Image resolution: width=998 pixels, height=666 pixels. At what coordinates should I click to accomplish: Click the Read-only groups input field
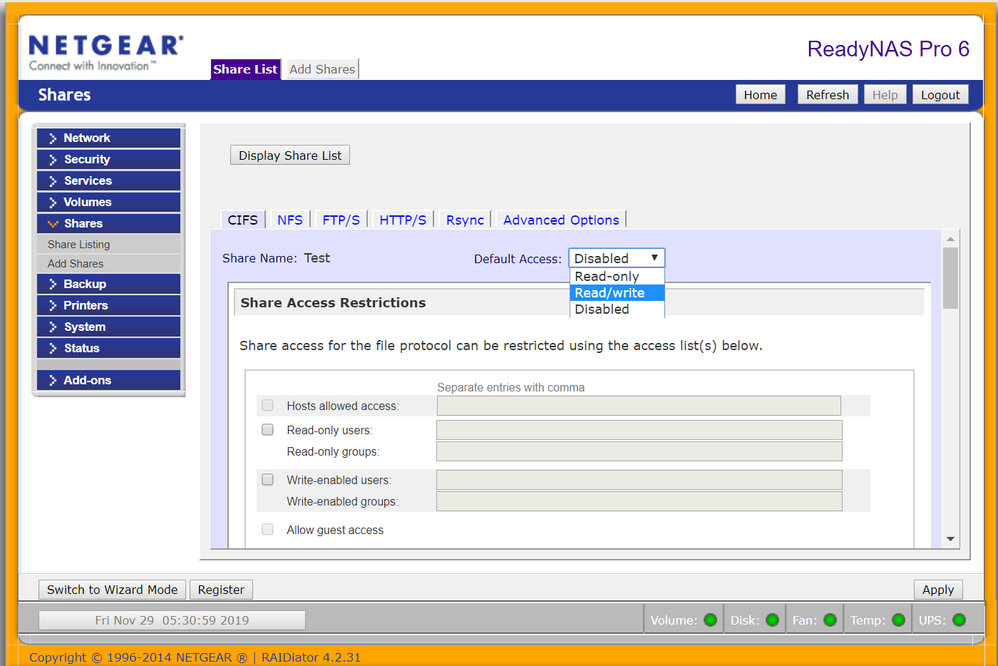[639, 452]
